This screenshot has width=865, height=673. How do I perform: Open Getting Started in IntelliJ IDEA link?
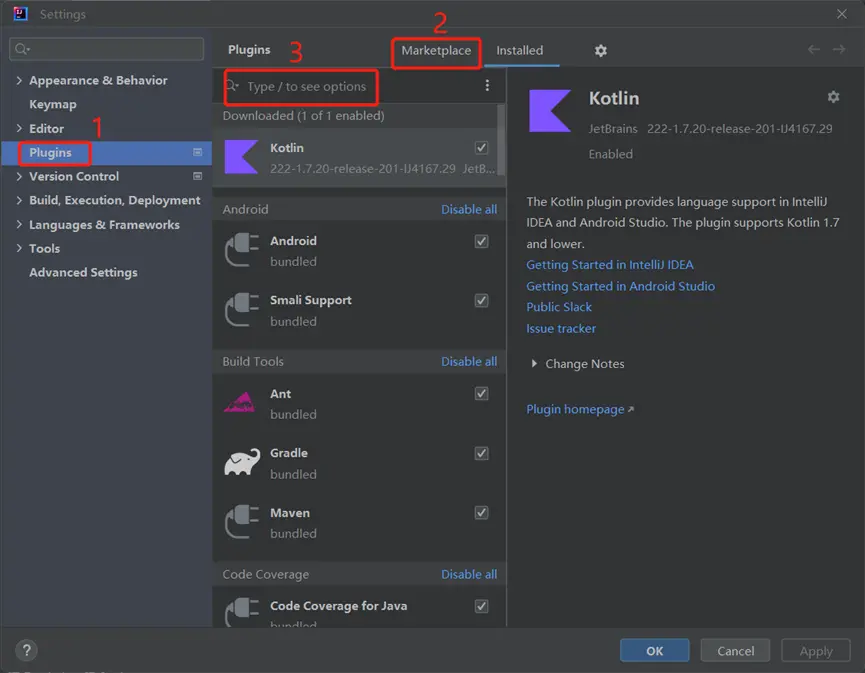pyautogui.click(x=610, y=265)
